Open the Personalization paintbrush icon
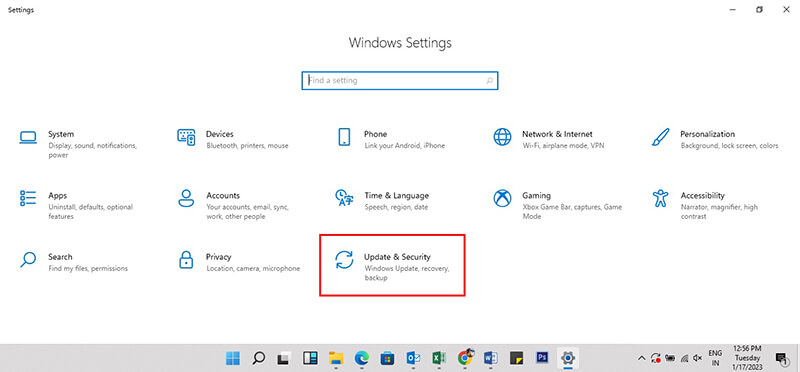Viewport: 800px width, 372px height. (660, 137)
